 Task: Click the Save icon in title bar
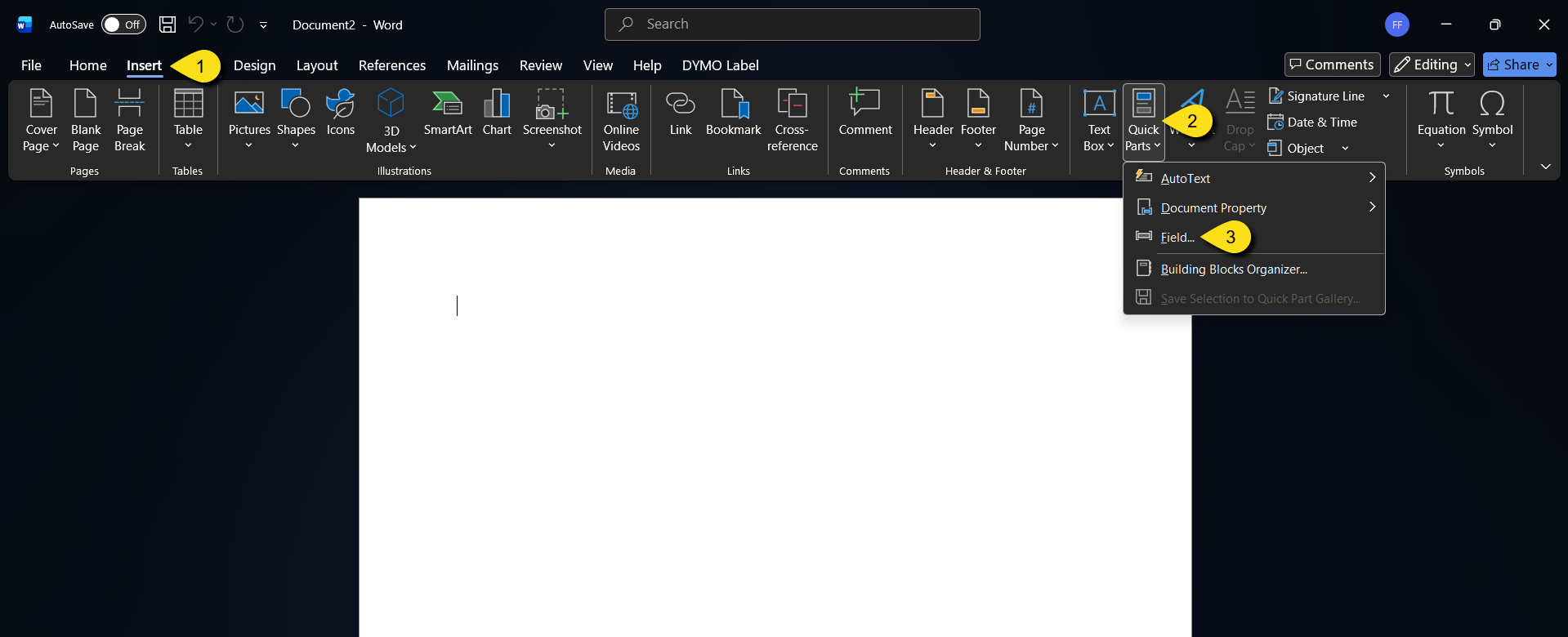coord(168,24)
